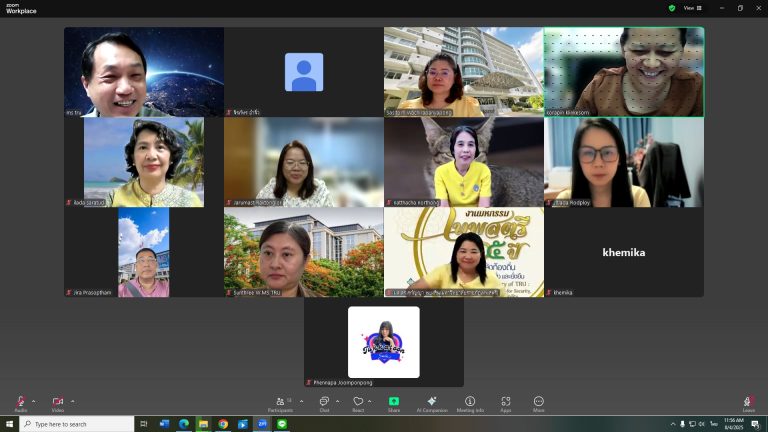Image resolution: width=768 pixels, height=432 pixels.
Task: Click the green encryption shield icon
Action: pyautogui.click(x=672, y=8)
